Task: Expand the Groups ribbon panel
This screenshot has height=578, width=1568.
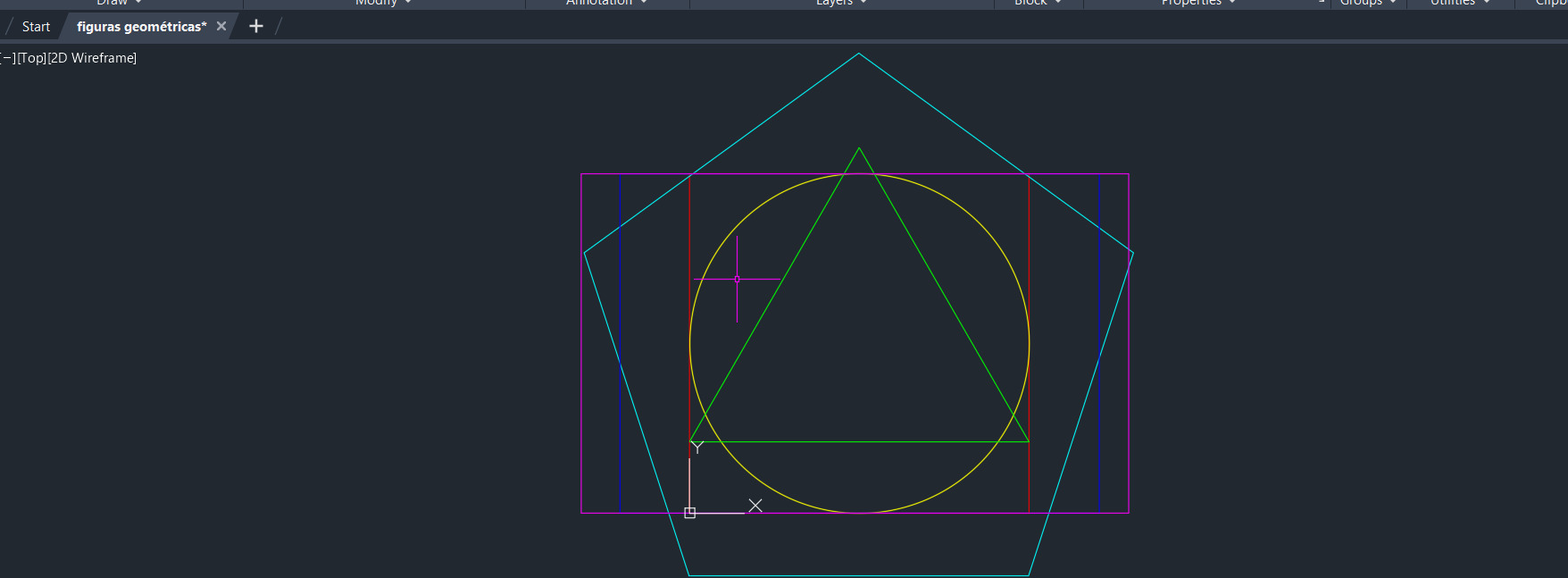Action: click(x=1368, y=3)
